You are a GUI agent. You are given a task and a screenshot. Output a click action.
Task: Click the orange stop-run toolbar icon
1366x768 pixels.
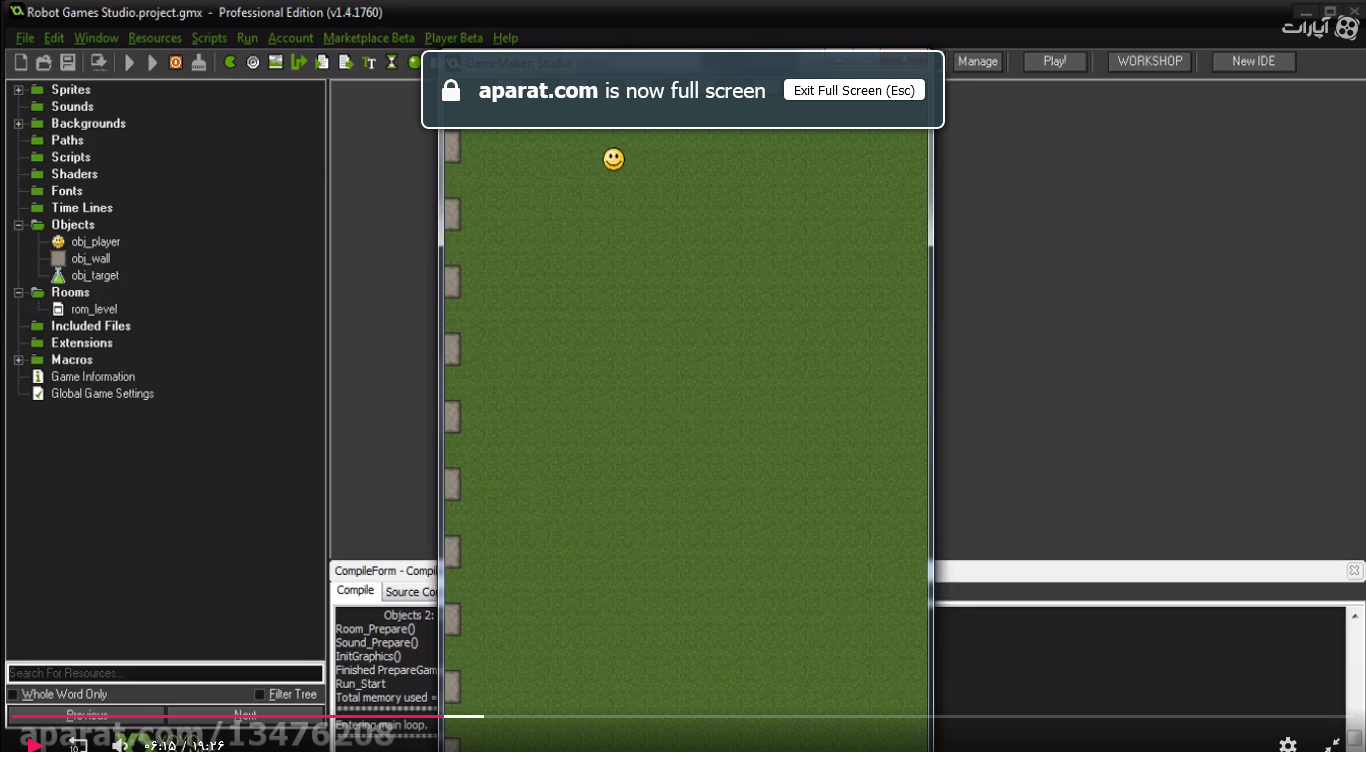pos(176,62)
